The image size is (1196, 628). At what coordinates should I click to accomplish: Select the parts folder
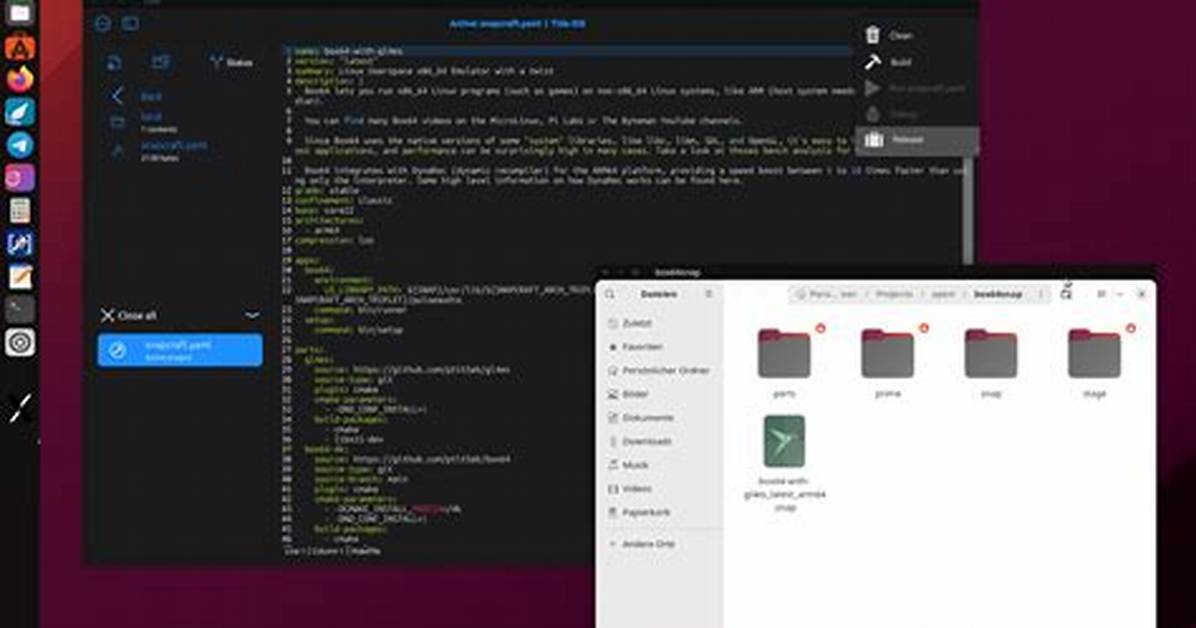point(784,361)
